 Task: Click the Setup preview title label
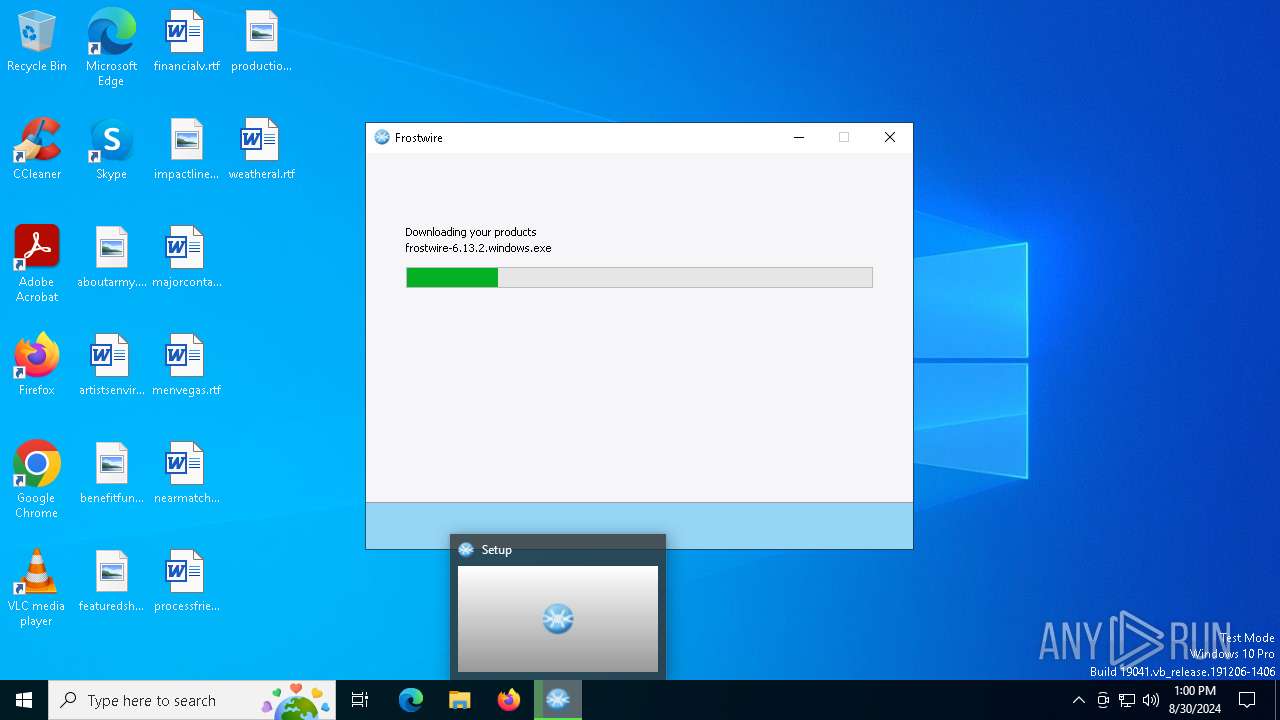497,550
